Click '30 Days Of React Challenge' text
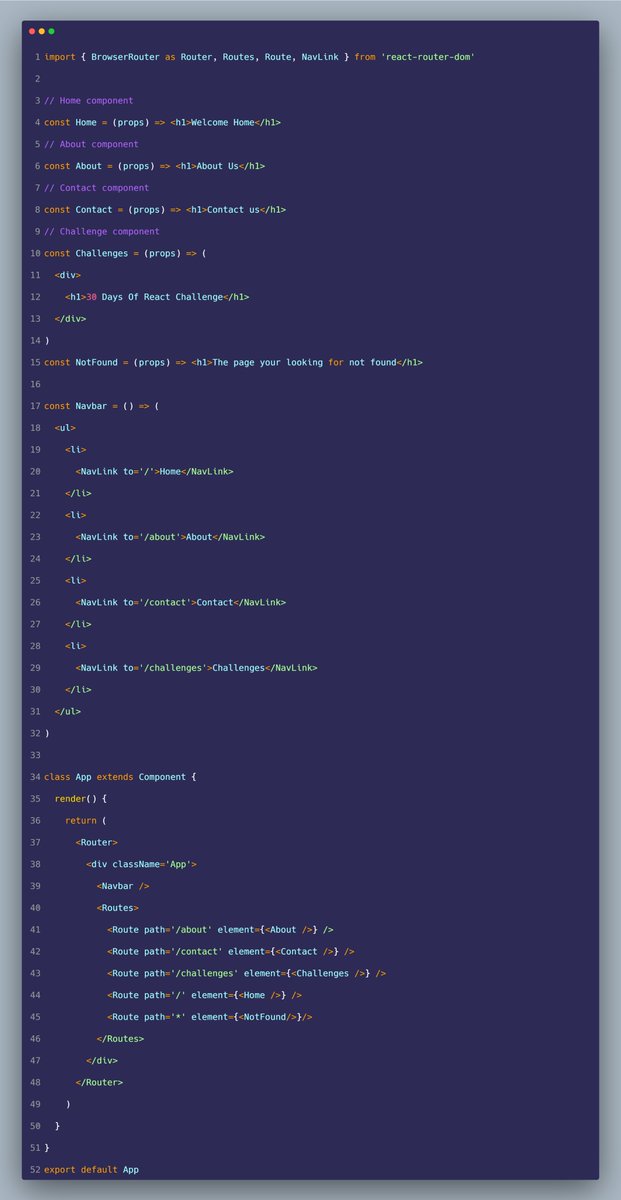 [153, 297]
